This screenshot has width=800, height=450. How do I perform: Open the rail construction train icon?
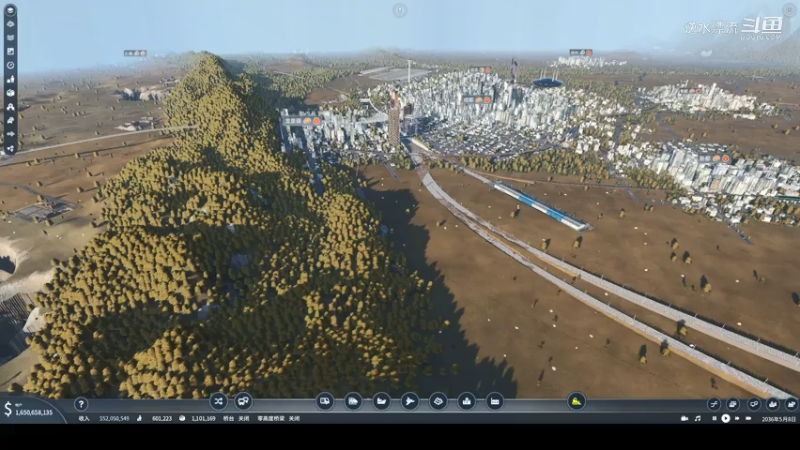point(353,402)
